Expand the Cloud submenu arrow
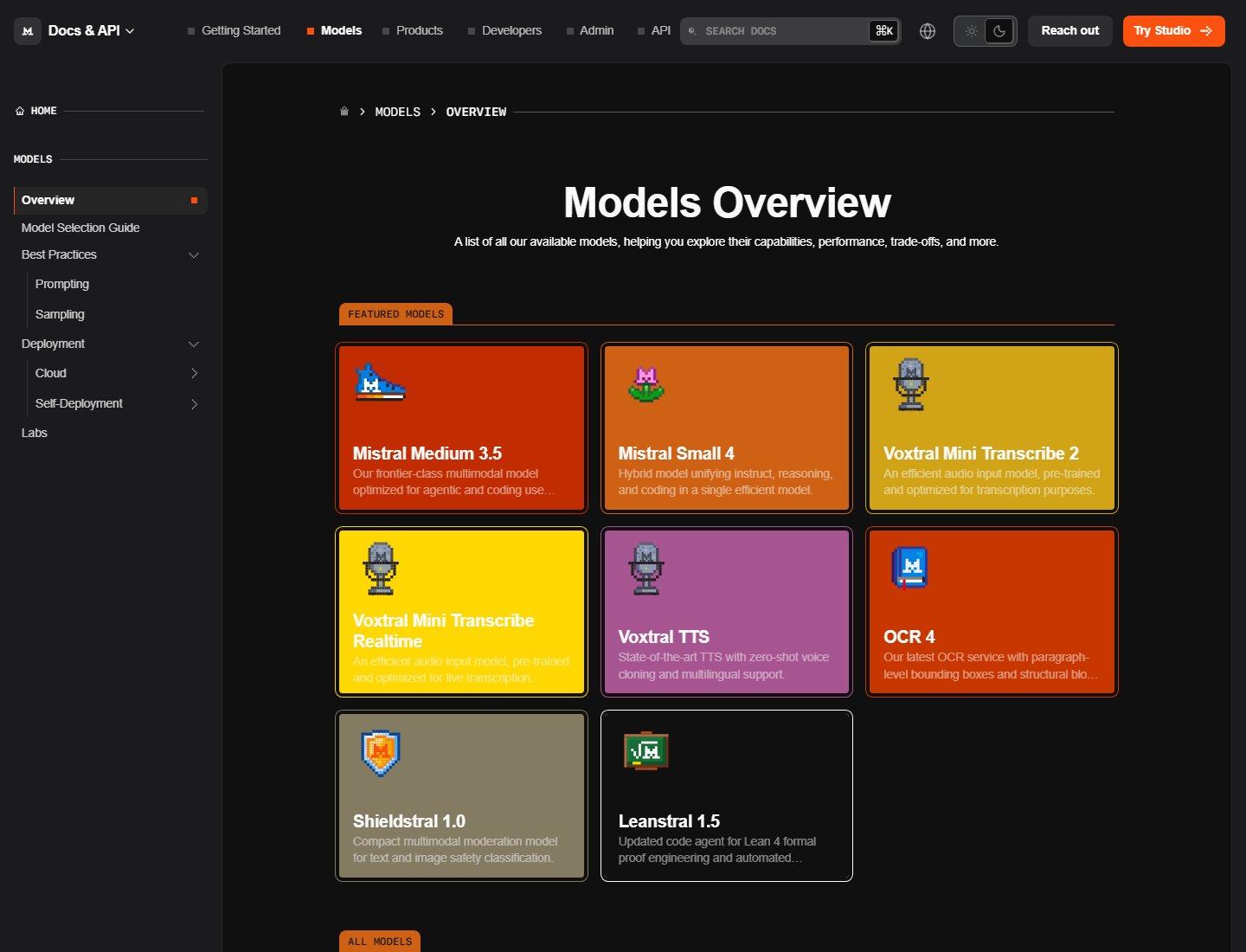The image size is (1246, 952). point(194,374)
